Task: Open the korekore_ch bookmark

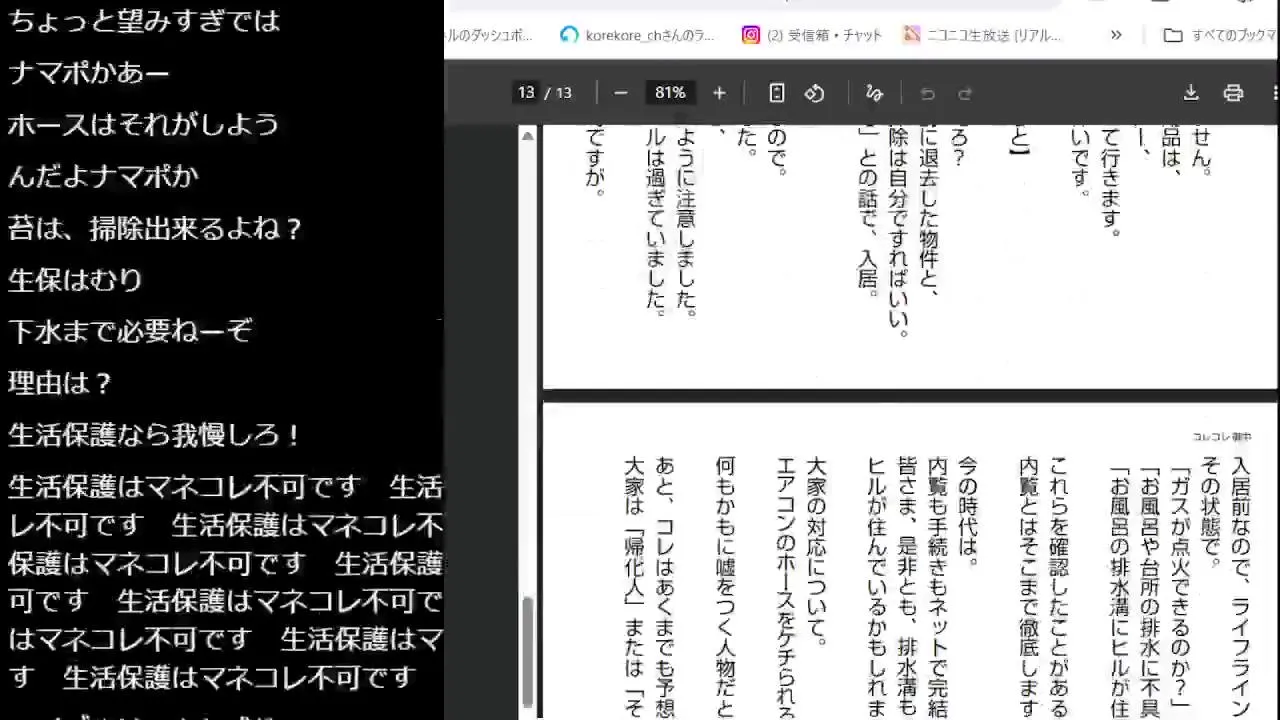Action: pyautogui.click(x=638, y=35)
